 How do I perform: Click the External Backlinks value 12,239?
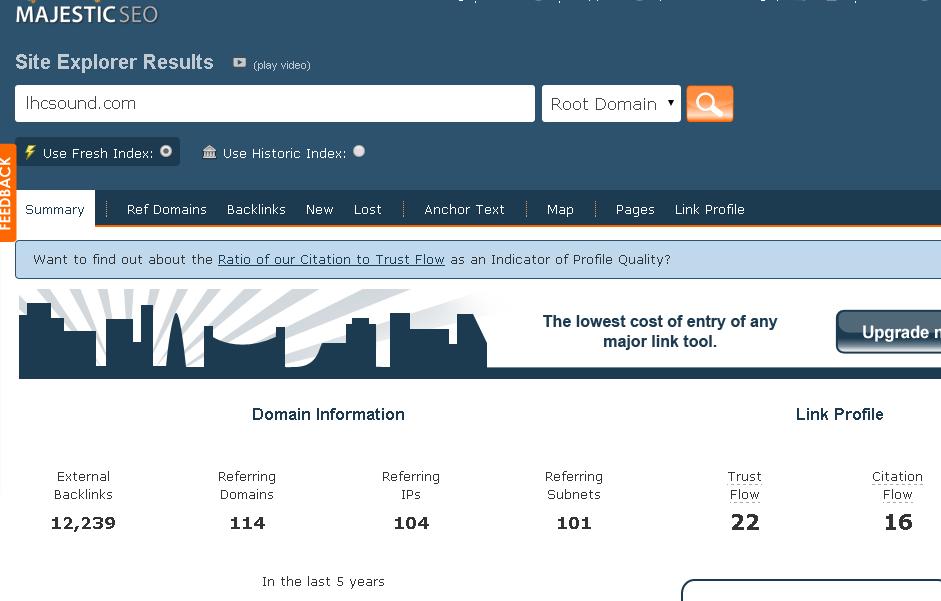(x=83, y=523)
